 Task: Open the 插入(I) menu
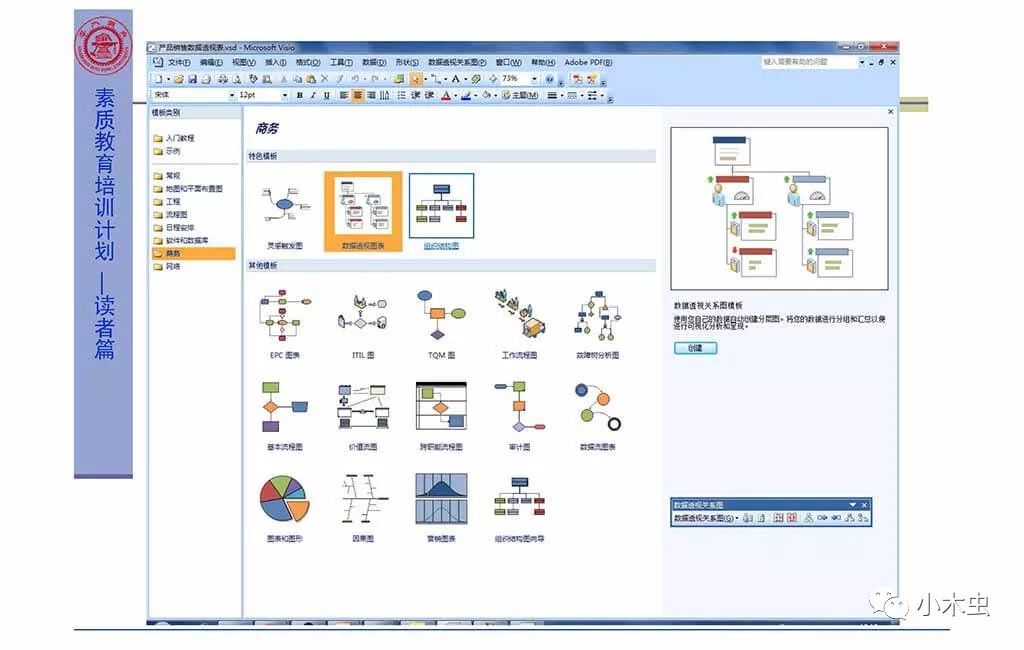276,62
